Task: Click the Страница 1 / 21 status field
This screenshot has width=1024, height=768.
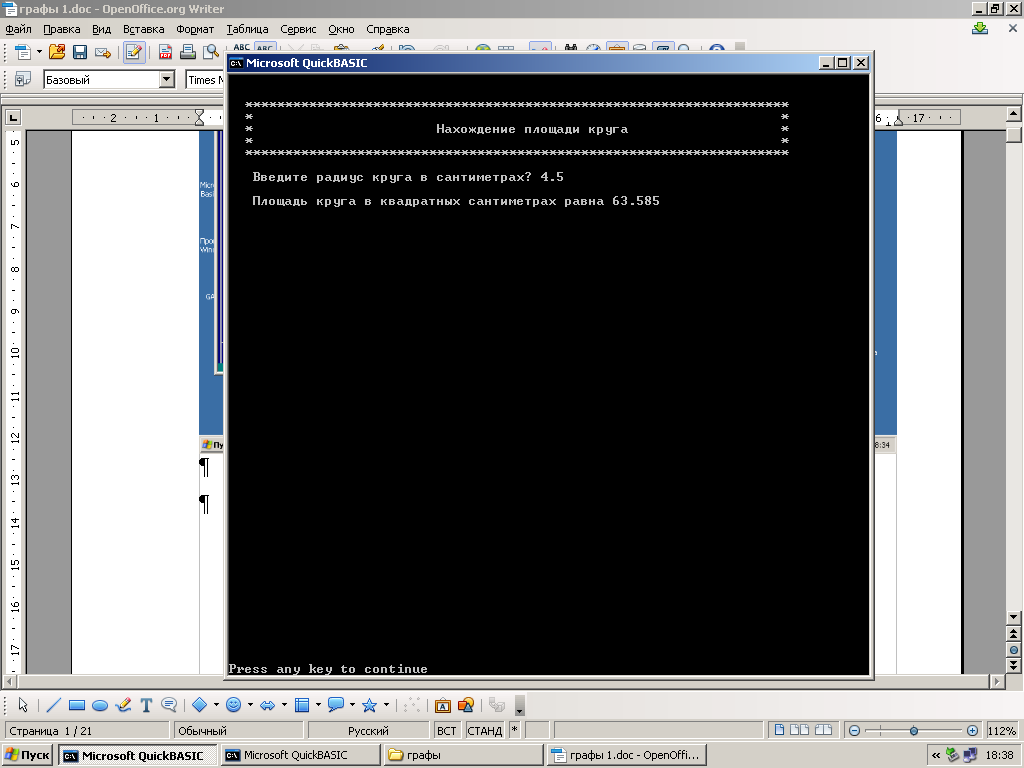Action: tap(87, 731)
